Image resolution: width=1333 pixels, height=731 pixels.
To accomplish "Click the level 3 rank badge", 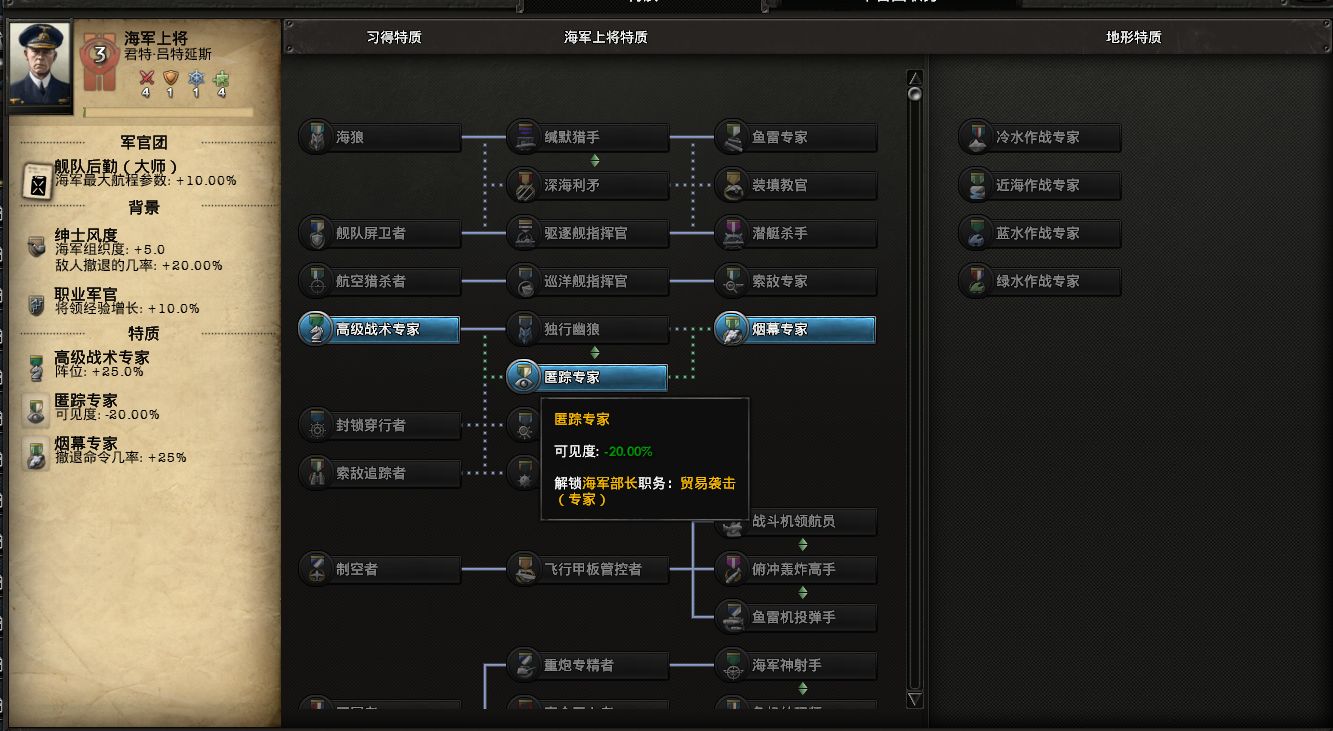I will [98, 55].
